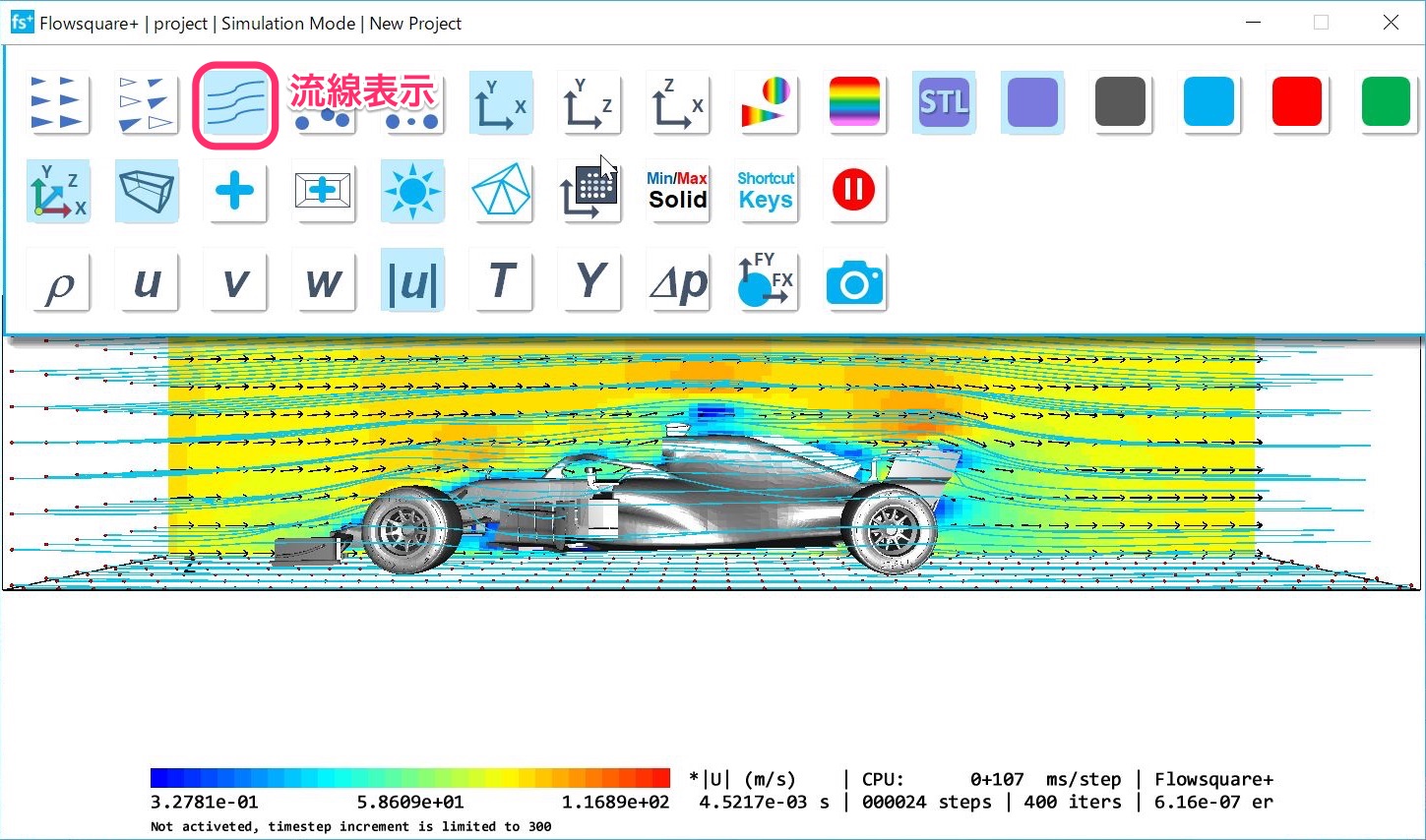Pick the light blue color swatch

pyautogui.click(x=1209, y=102)
